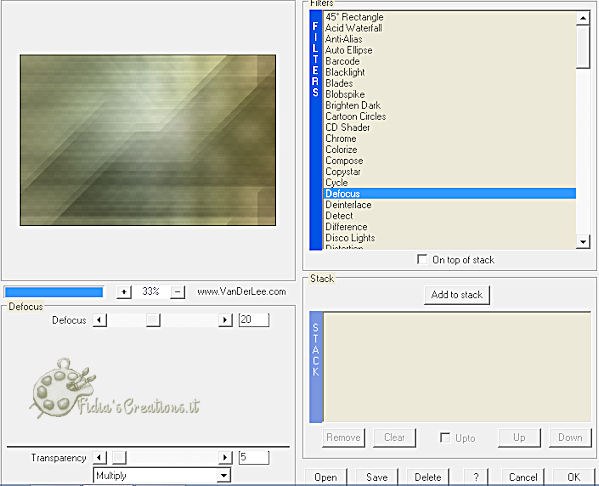This screenshot has width=599, height=486.
Task: Enable the On top of stack checkbox
Action: click(x=422, y=259)
